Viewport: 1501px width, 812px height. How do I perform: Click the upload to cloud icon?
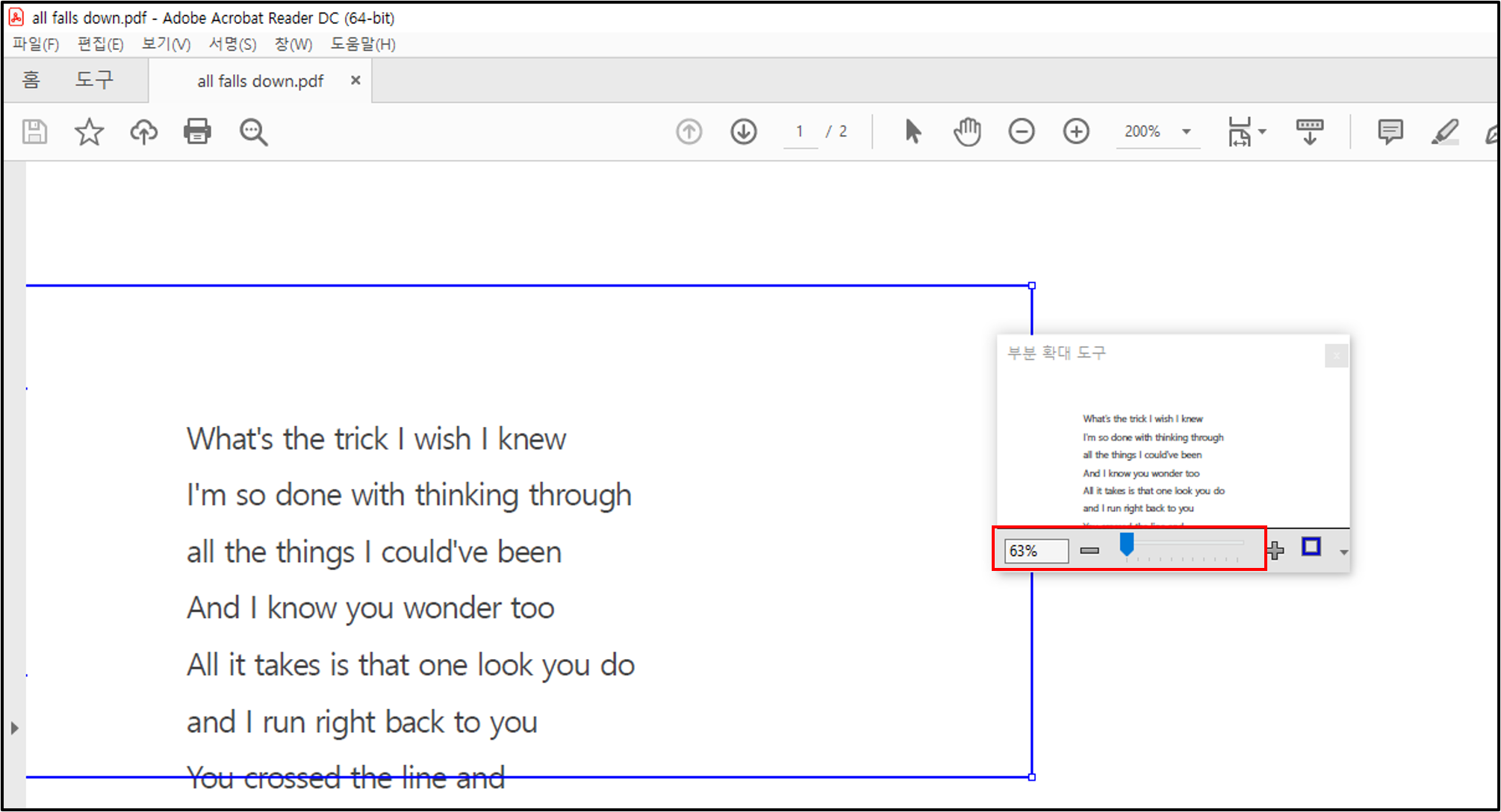tap(143, 132)
